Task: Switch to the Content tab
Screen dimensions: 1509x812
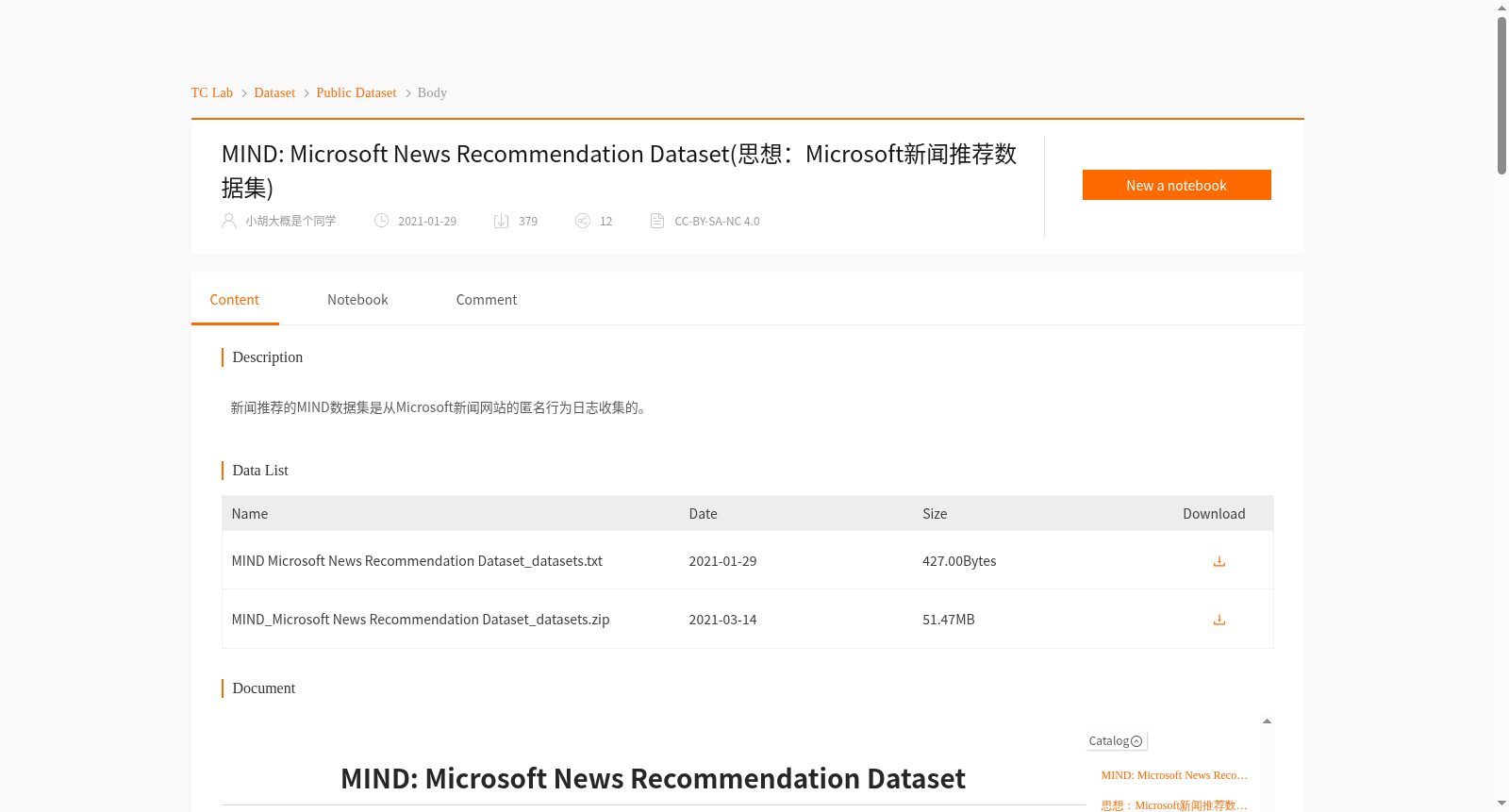Action: [235, 300]
